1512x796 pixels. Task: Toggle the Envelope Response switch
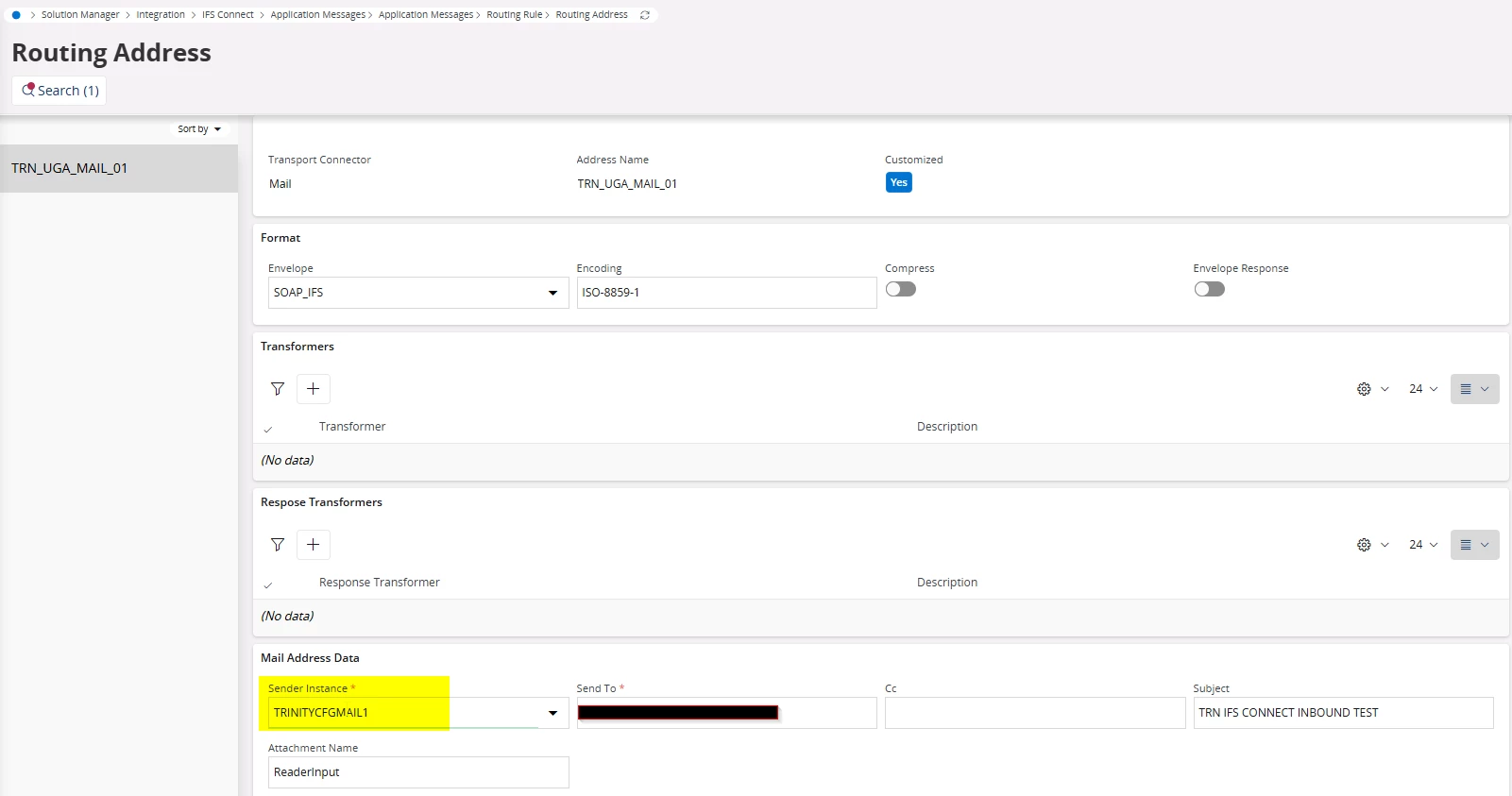pos(1209,289)
